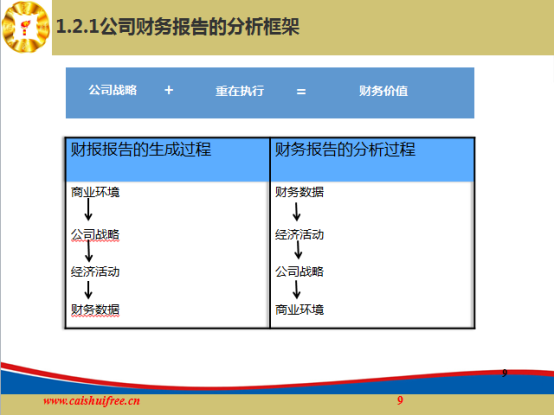Select the 重在执行 text in banner
This screenshot has height=415, width=554.
click(x=240, y=91)
